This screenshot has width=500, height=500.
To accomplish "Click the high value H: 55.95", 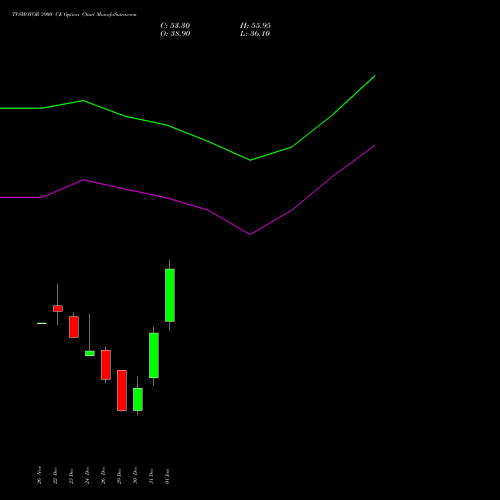I will [255, 26].
